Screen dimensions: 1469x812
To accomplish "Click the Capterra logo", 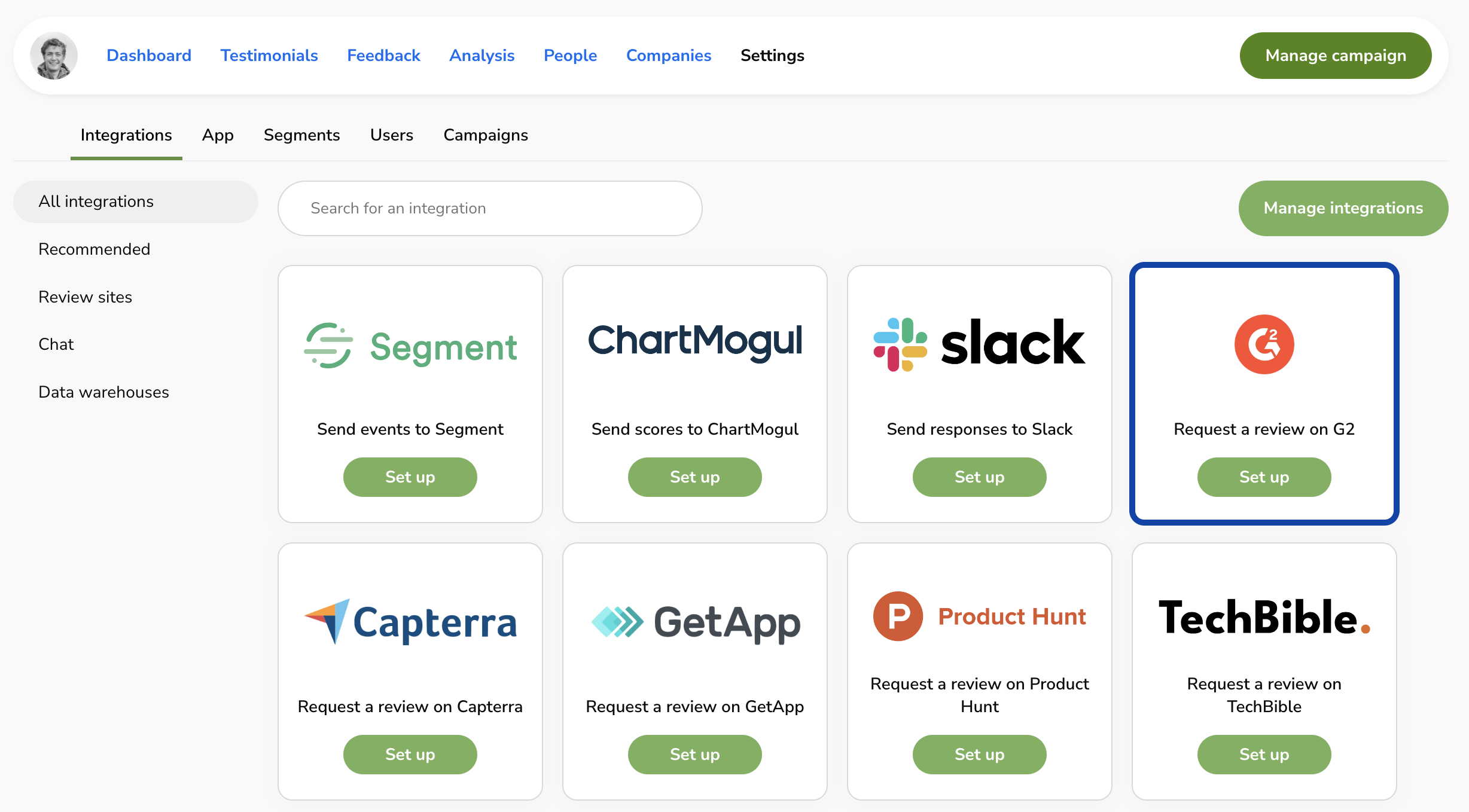I will click(410, 622).
